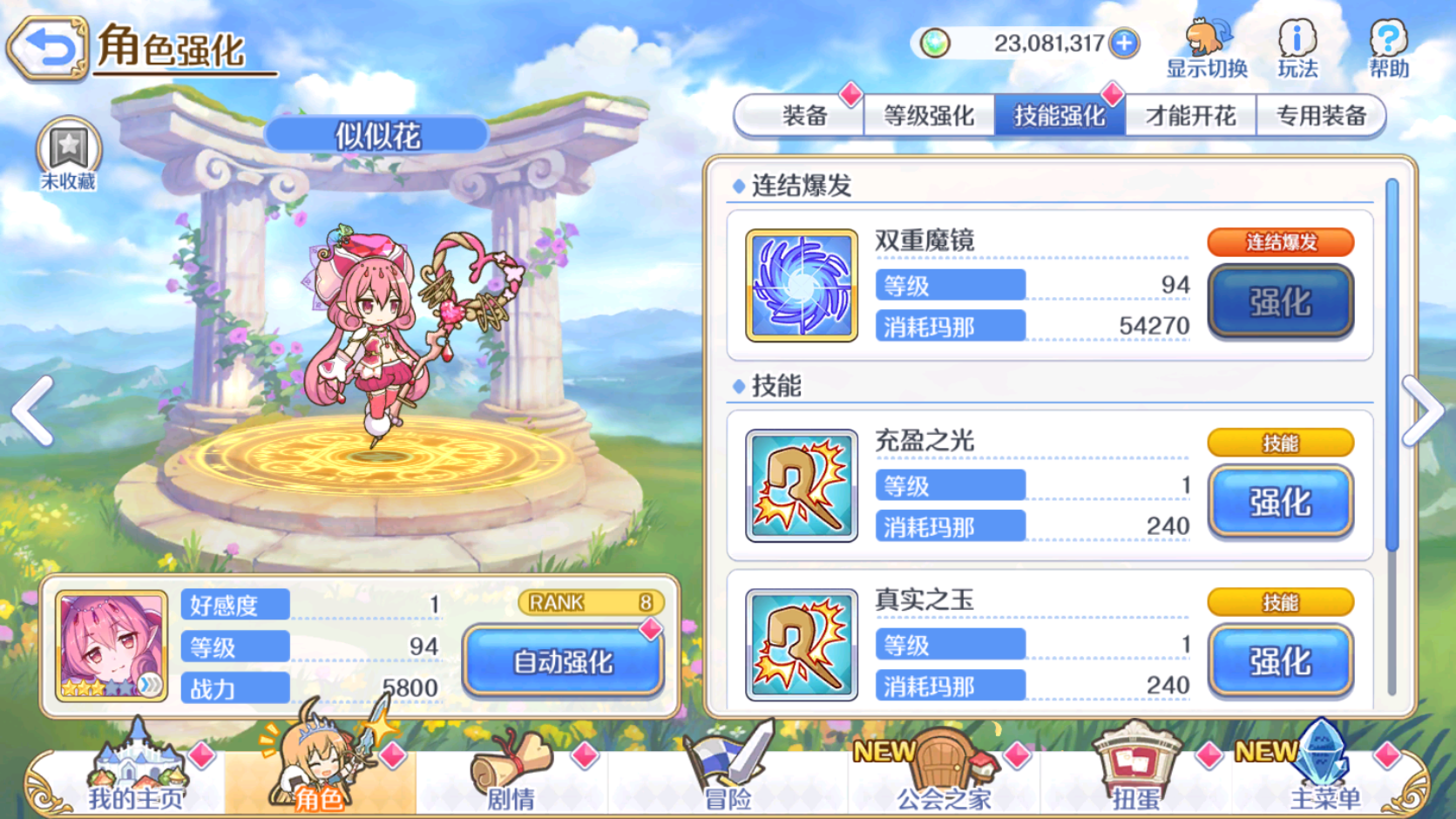1456x819 pixels.
Task: Open the character portrait thumbnail
Action: 112,646
